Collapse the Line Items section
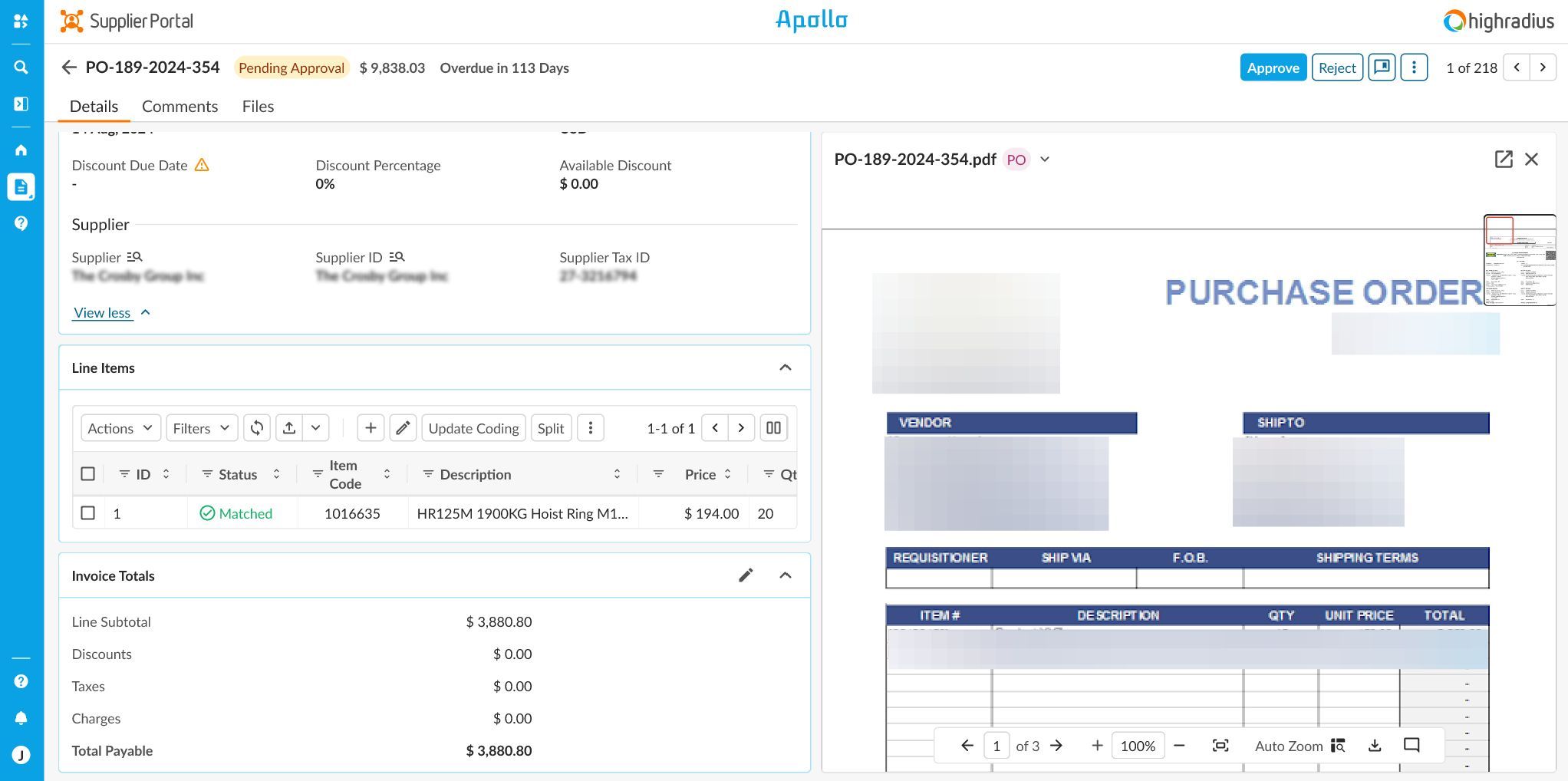The height and width of the screenshot is (781, 1568). pos(786,367)
